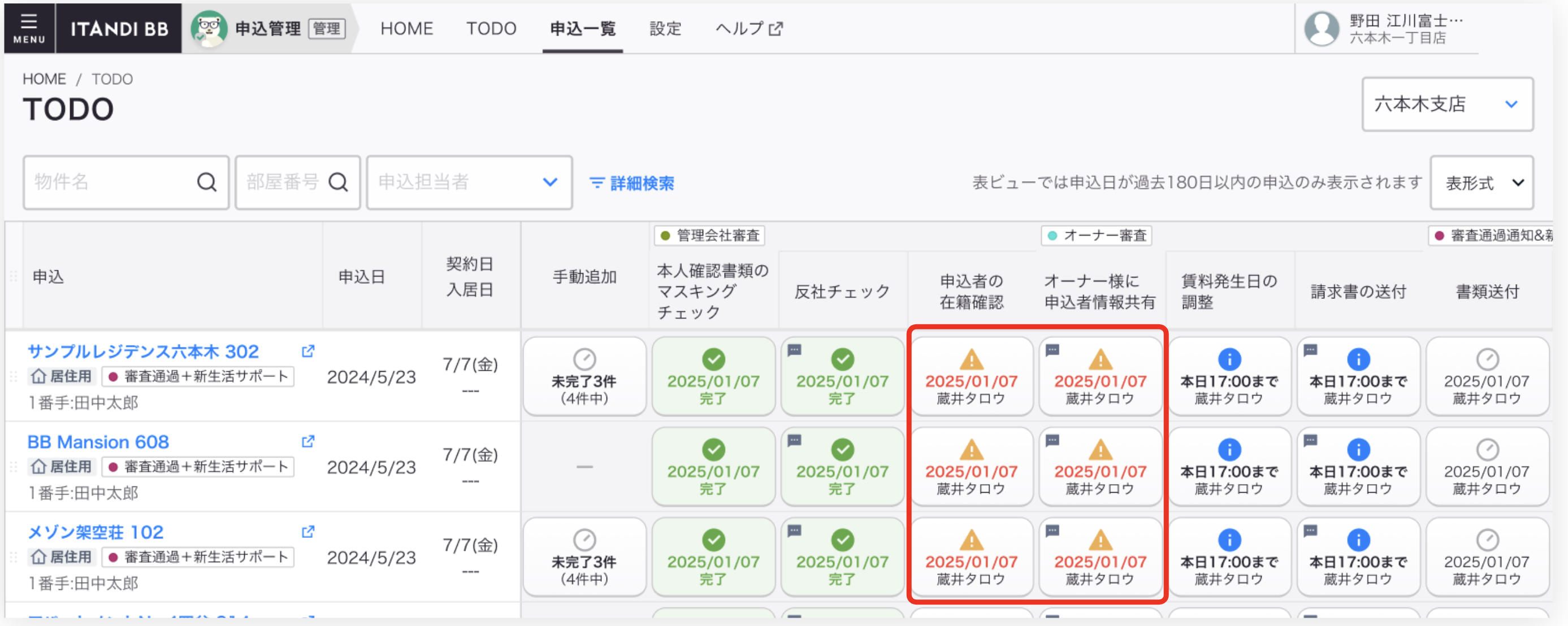Open the HOME nav tab
Screen dimensions: 1568x626
406,29
